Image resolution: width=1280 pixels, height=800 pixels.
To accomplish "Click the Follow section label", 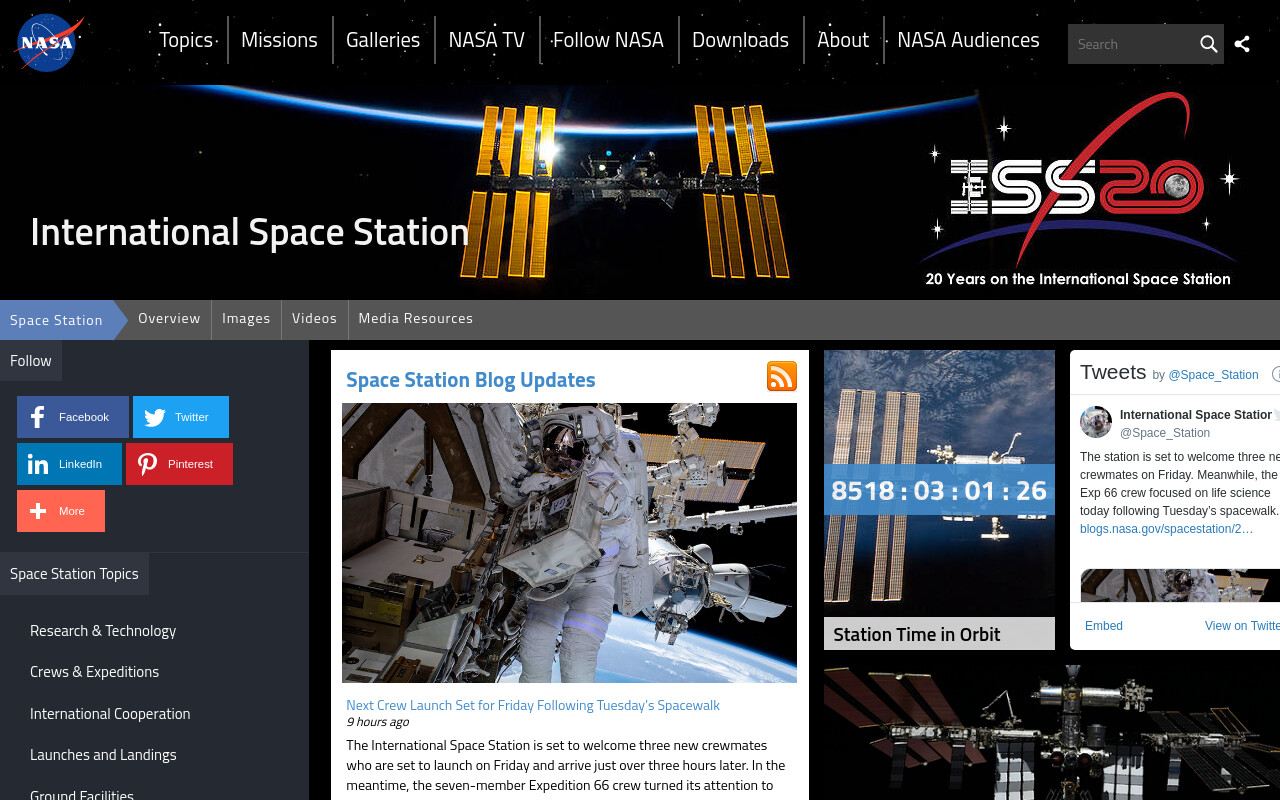I will point(31,361).
